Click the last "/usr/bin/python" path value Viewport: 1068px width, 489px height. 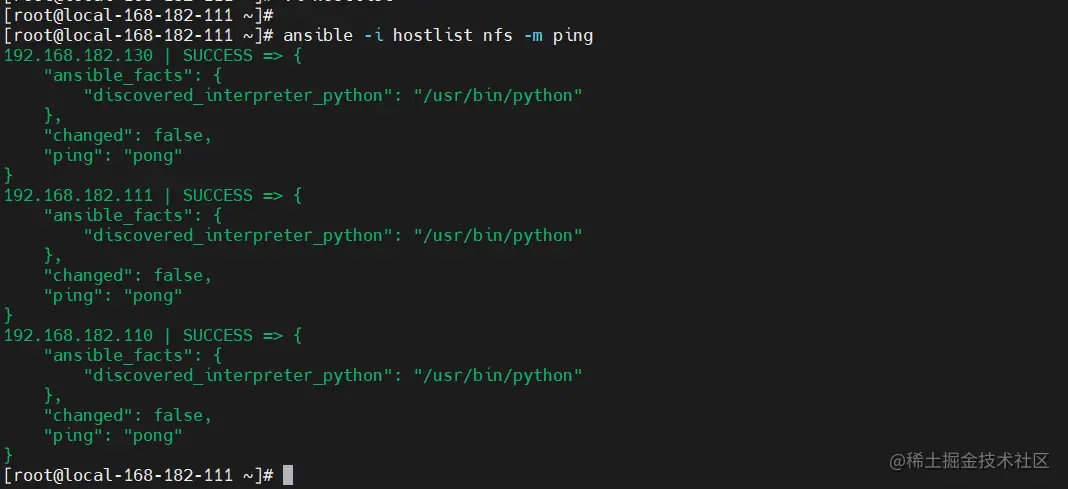(x=499, y=375)
